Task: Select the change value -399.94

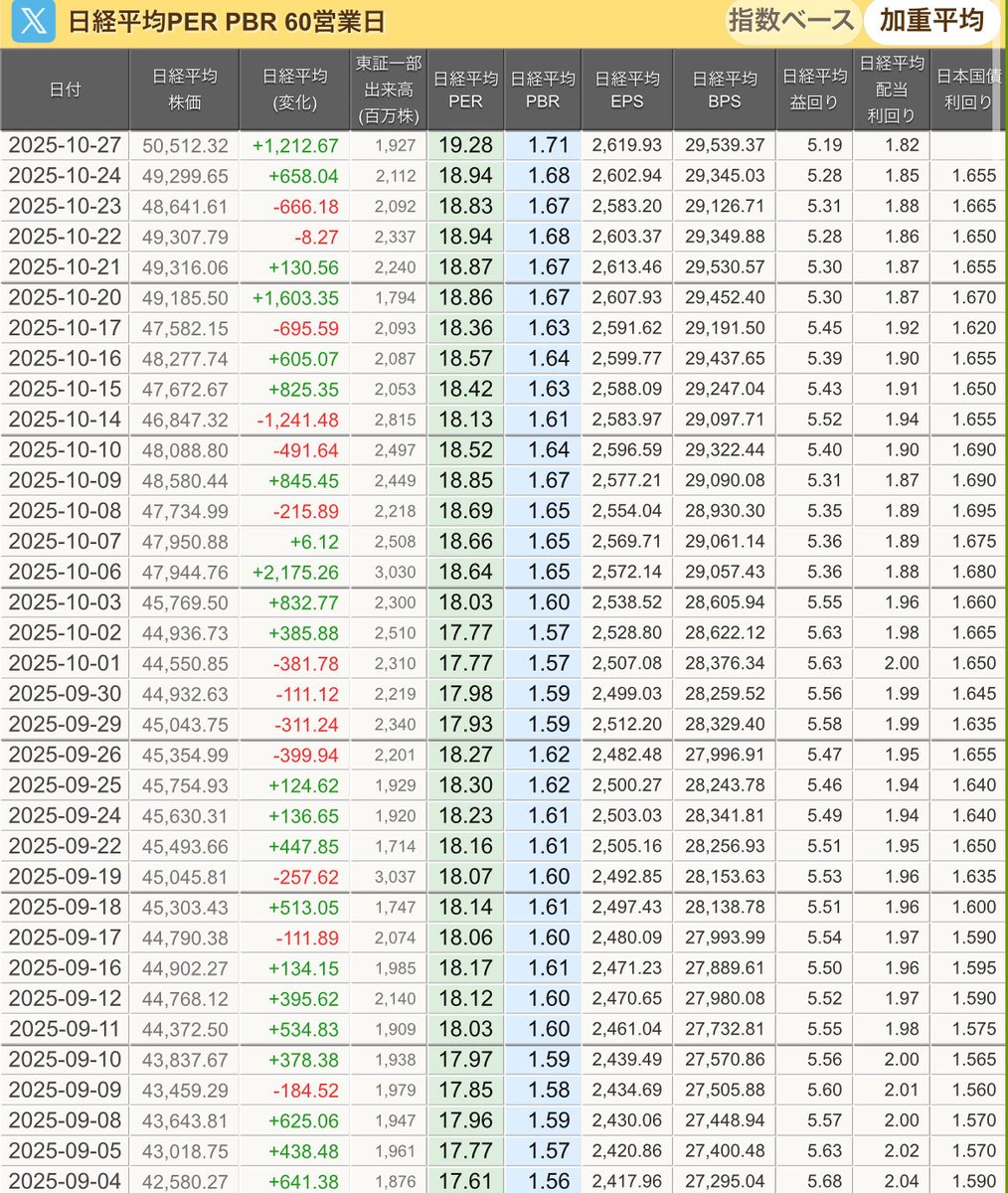Action: 306,756
